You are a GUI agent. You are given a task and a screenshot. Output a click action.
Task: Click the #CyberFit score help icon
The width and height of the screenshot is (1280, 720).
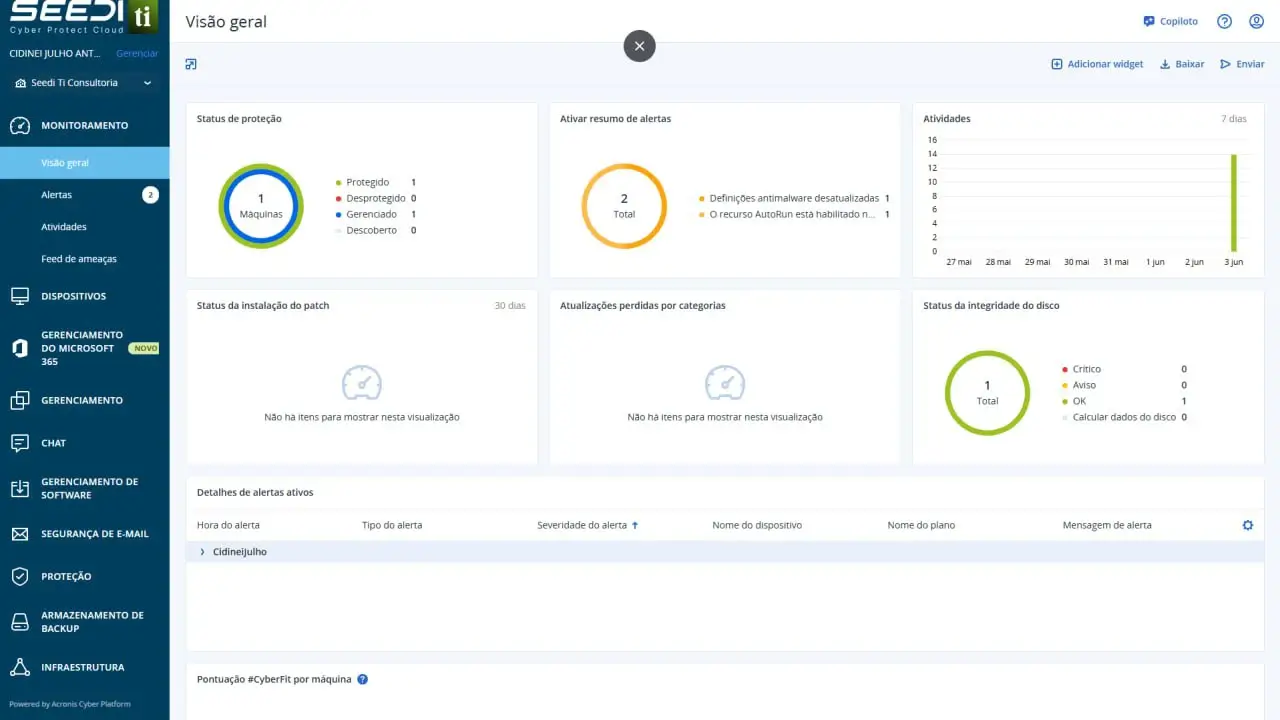363,679
